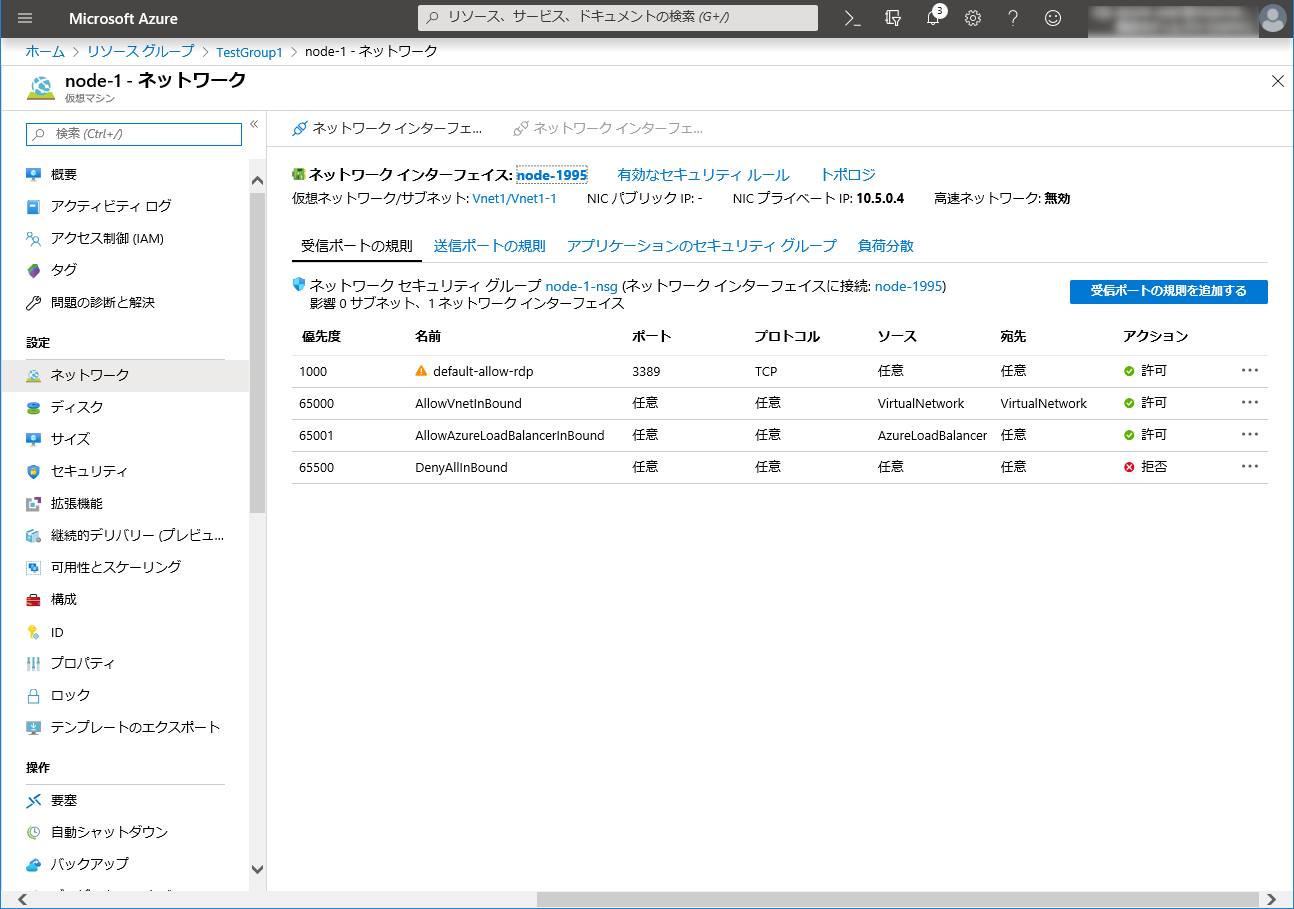
Task: Switch to the 送信ポートの規則 tab
Action: (x=489, y=246)
